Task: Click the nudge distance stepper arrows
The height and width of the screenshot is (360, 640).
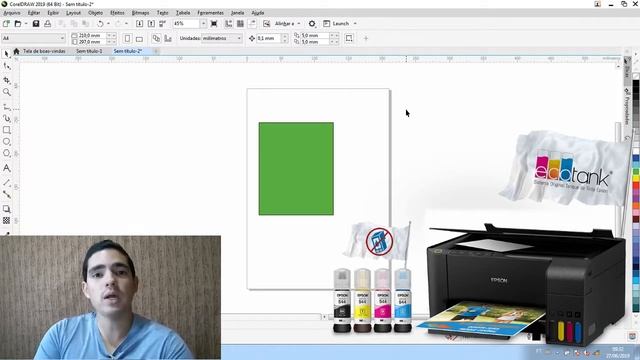Action: pyautogui.click(x=285, y=38)
